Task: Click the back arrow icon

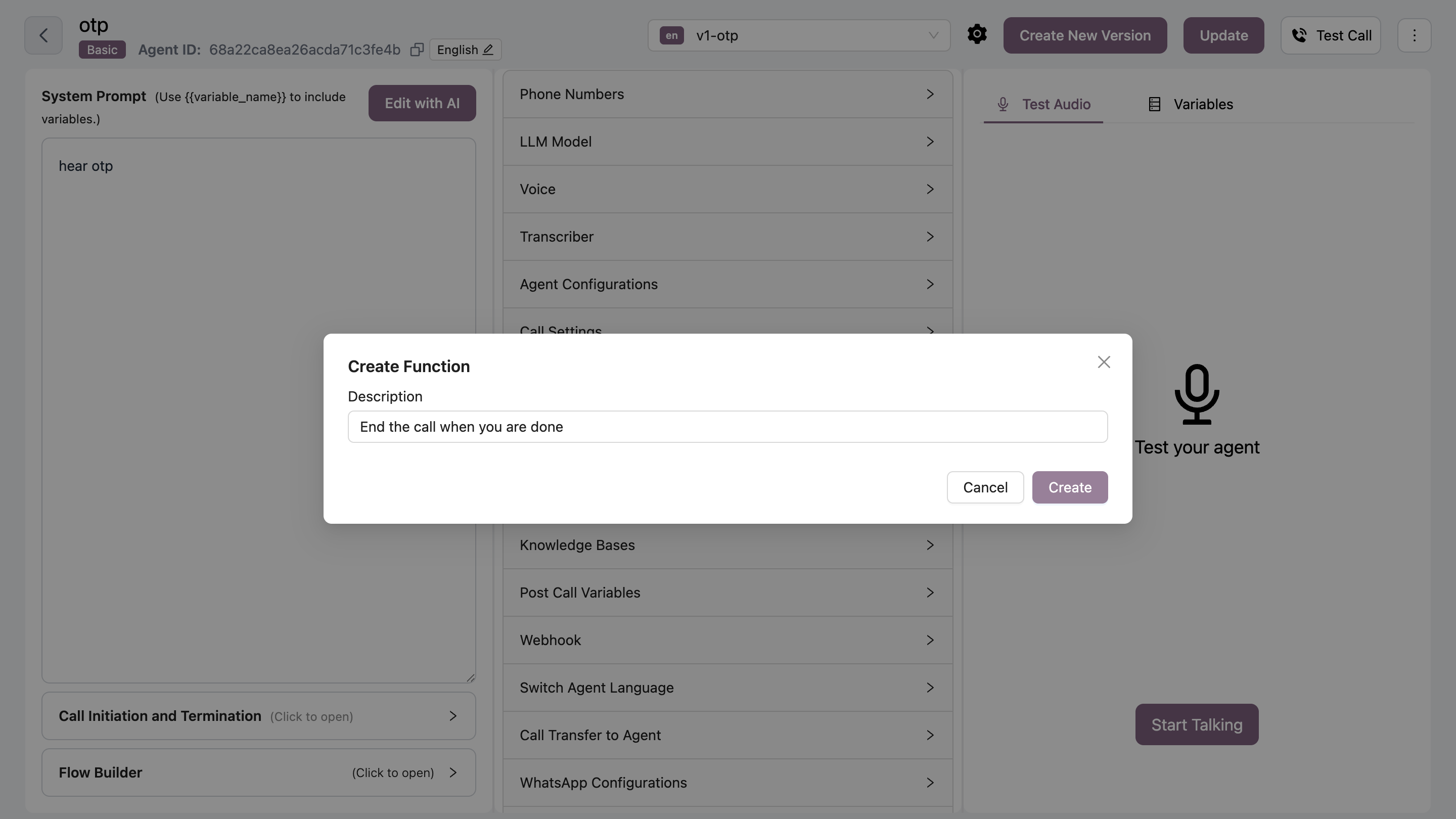Action: (x=43, y=35)
